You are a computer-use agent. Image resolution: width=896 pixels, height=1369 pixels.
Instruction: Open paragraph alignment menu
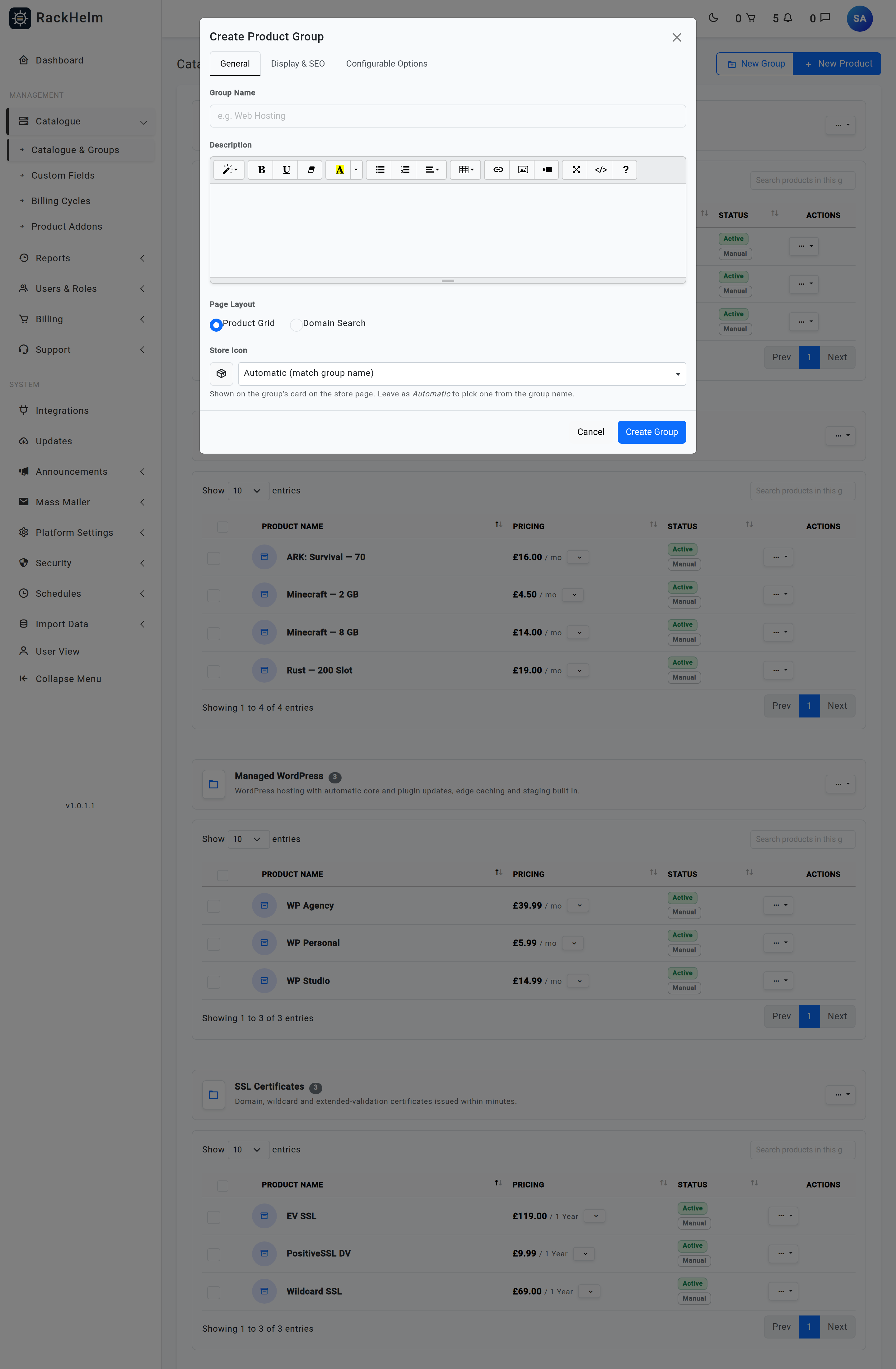[x=431, y=170]
